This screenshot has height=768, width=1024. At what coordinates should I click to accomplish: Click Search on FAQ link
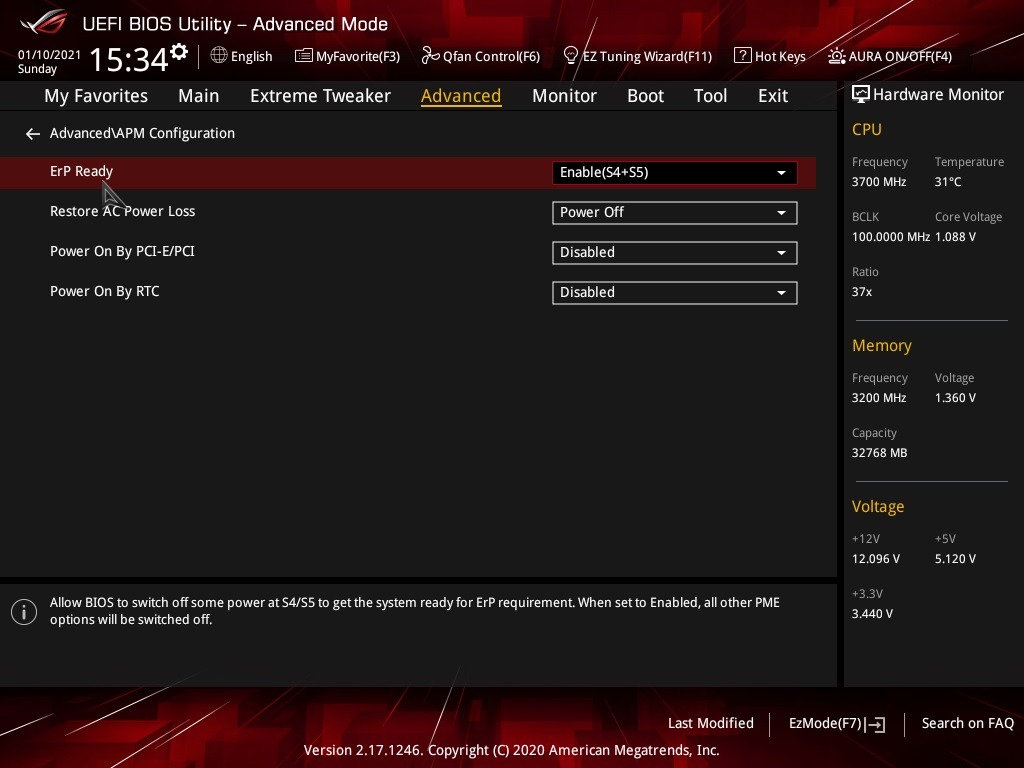[x=967, y=723]
